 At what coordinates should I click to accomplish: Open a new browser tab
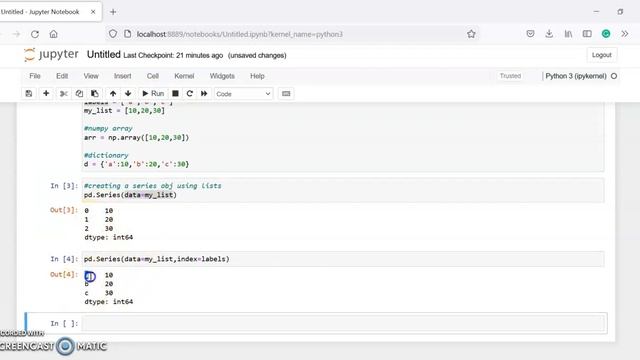113,12
